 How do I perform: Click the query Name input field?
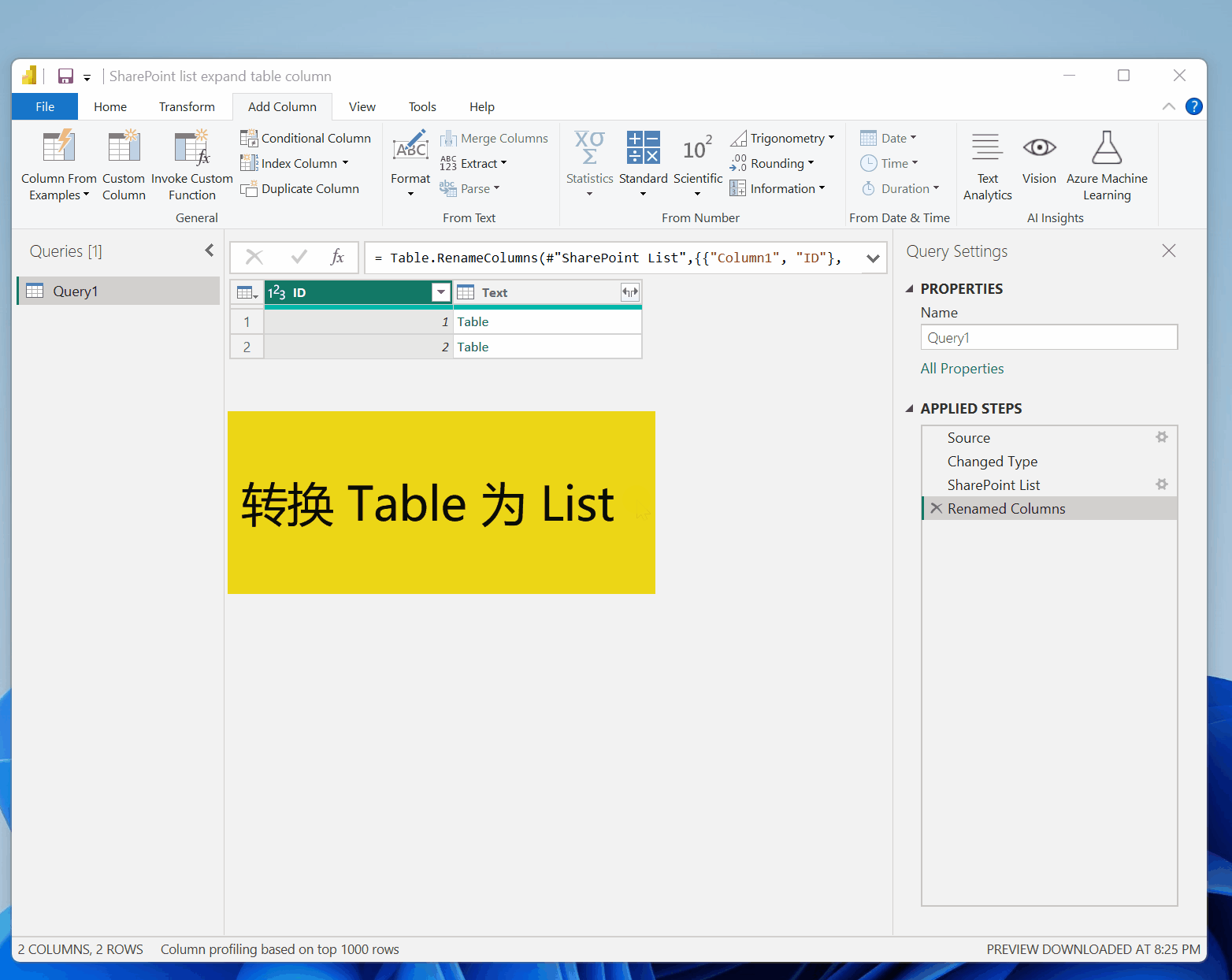(x=1048, y=338)
